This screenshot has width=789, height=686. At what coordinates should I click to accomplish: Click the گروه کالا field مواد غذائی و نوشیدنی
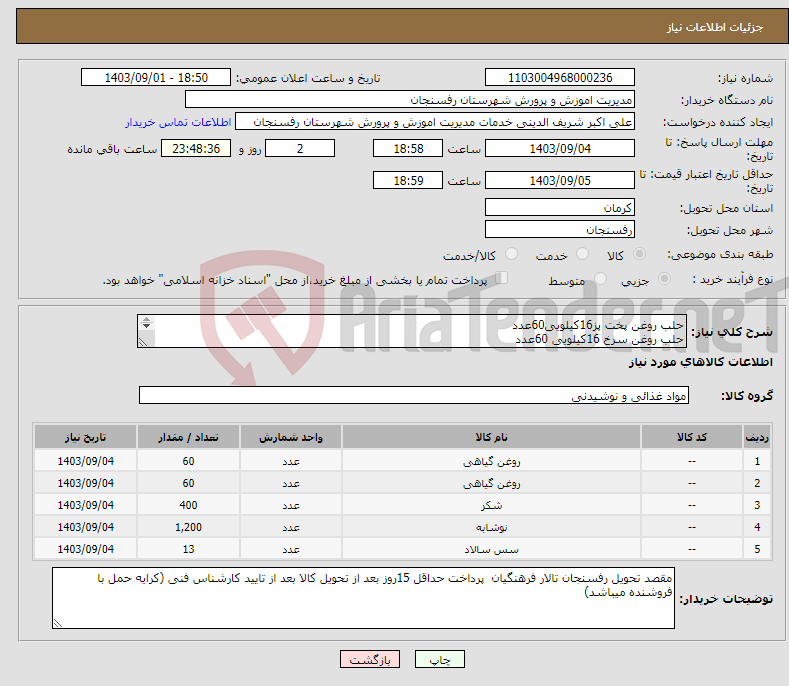pos(414,396)
